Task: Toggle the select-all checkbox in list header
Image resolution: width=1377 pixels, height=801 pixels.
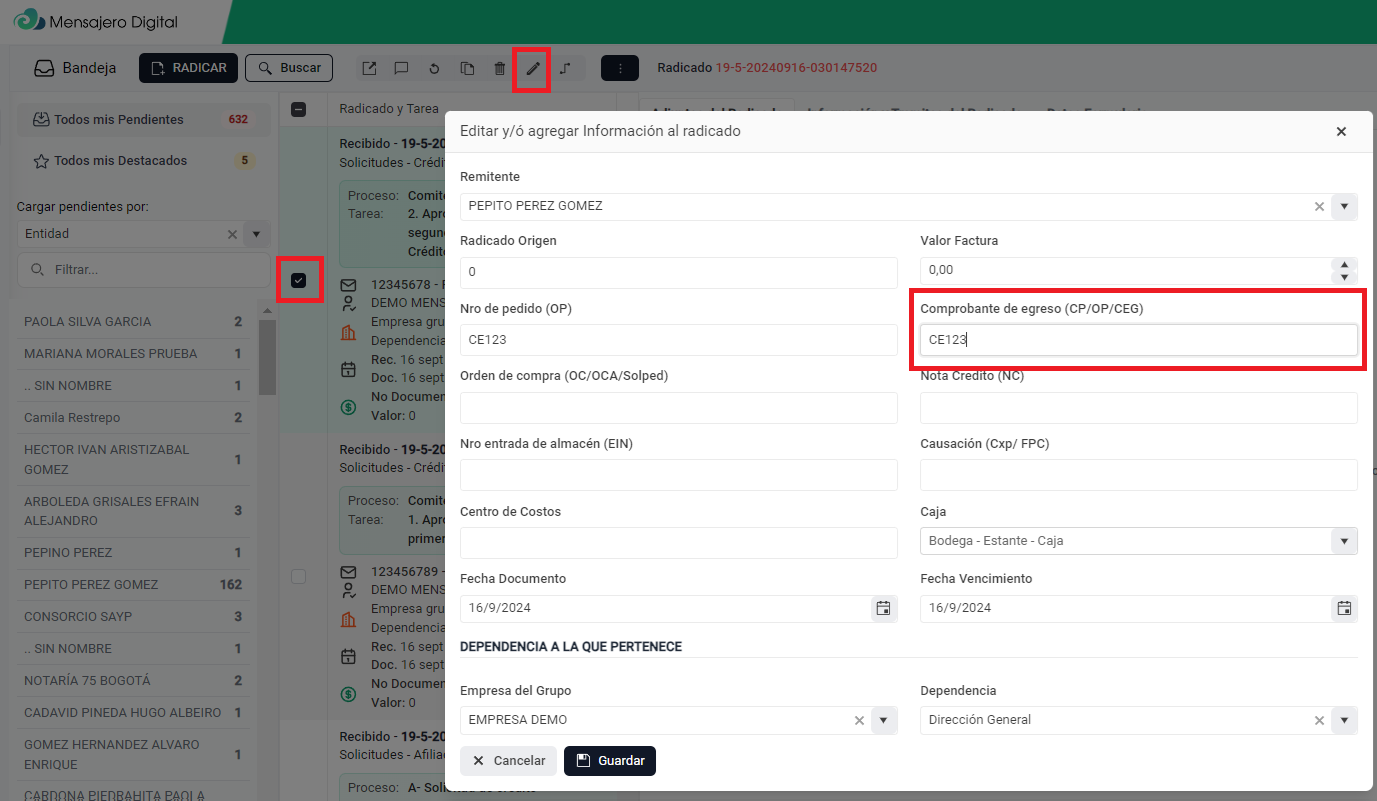Action: click(298, 109)
